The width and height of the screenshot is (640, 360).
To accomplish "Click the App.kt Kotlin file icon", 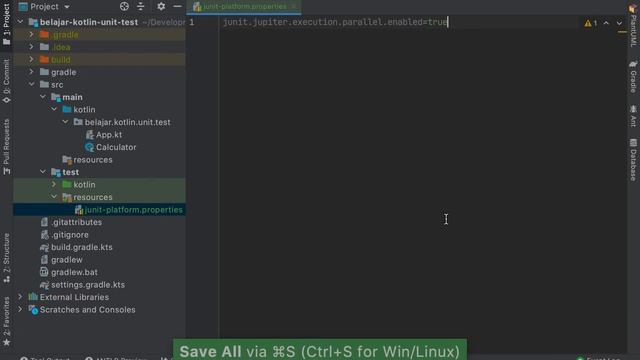I will click(89, 135).
